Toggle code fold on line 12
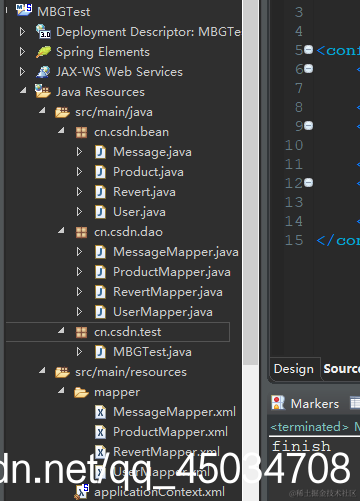The height and width of the screenshot is (501, 360). pos(309,183)
